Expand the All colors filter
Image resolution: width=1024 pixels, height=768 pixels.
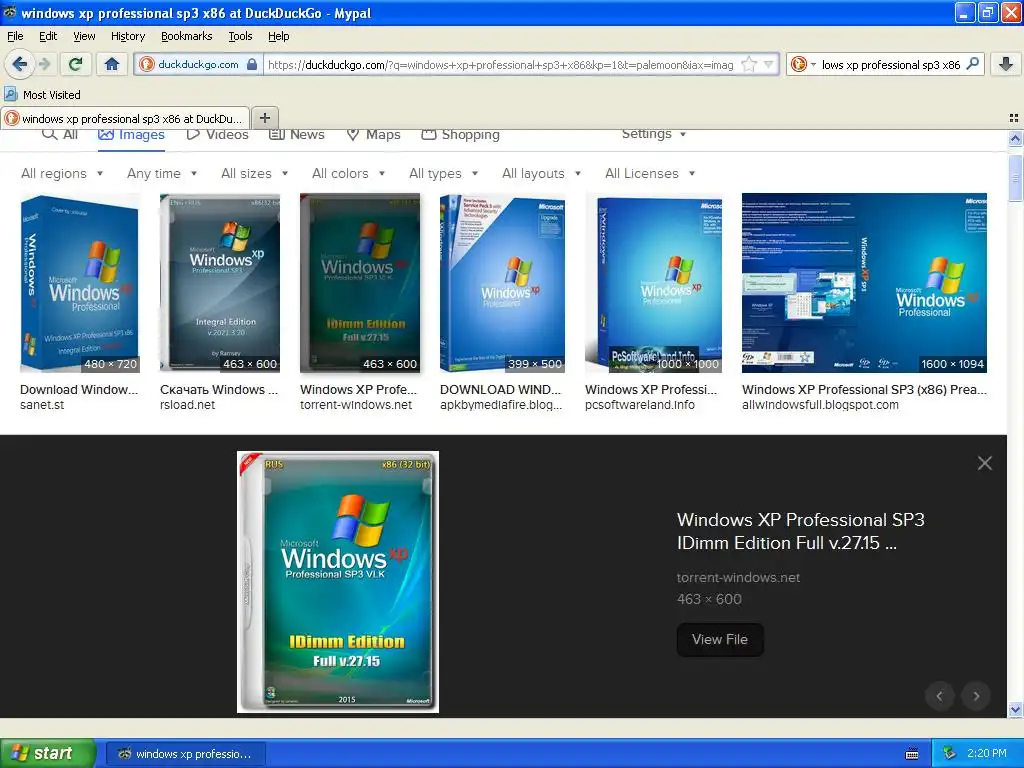pyautogui.click(x=348, y=174)
